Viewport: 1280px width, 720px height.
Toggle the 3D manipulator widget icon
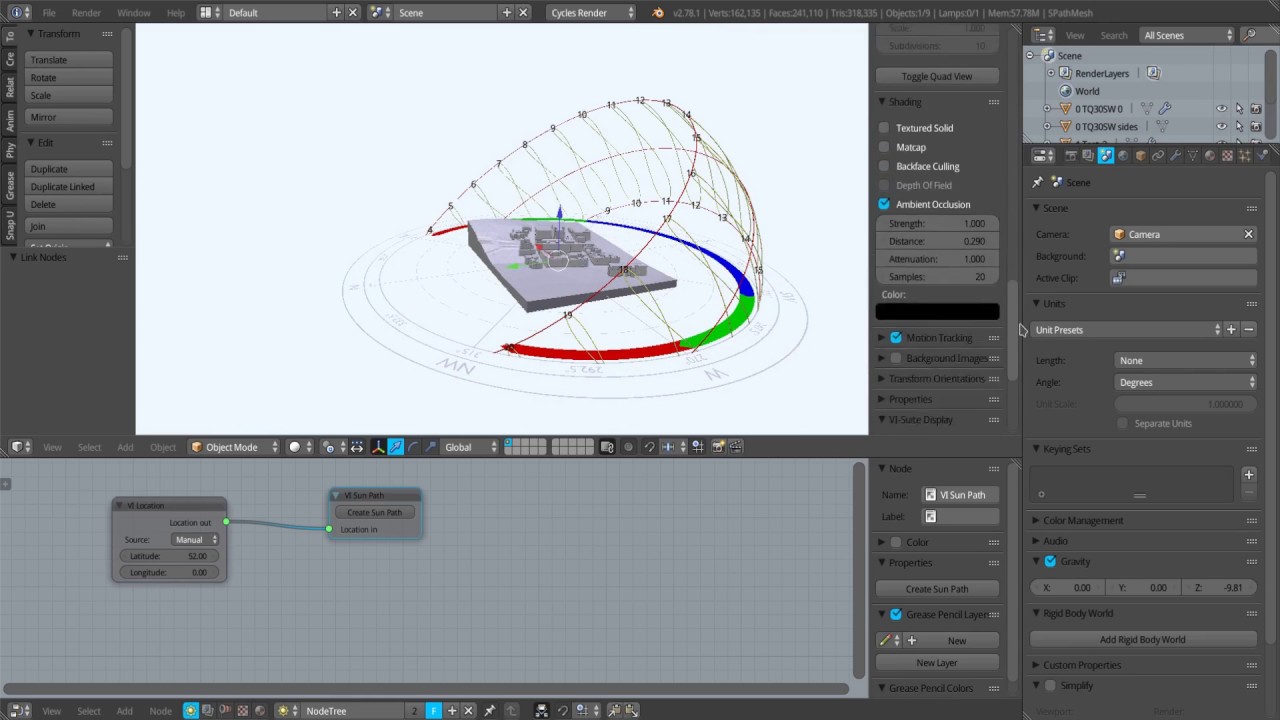tap(378, 447)
